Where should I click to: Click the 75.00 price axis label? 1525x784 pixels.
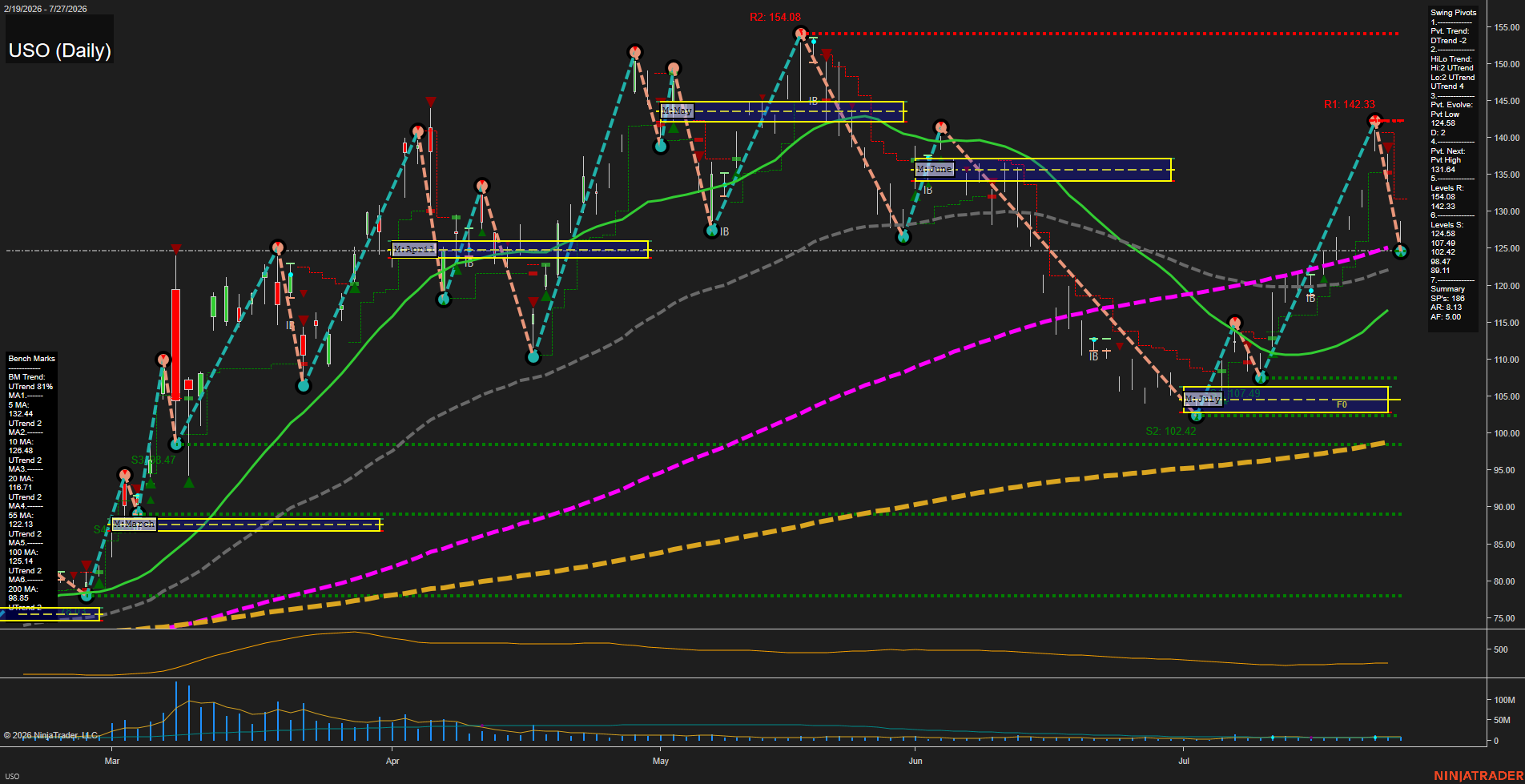point(1504,618)
